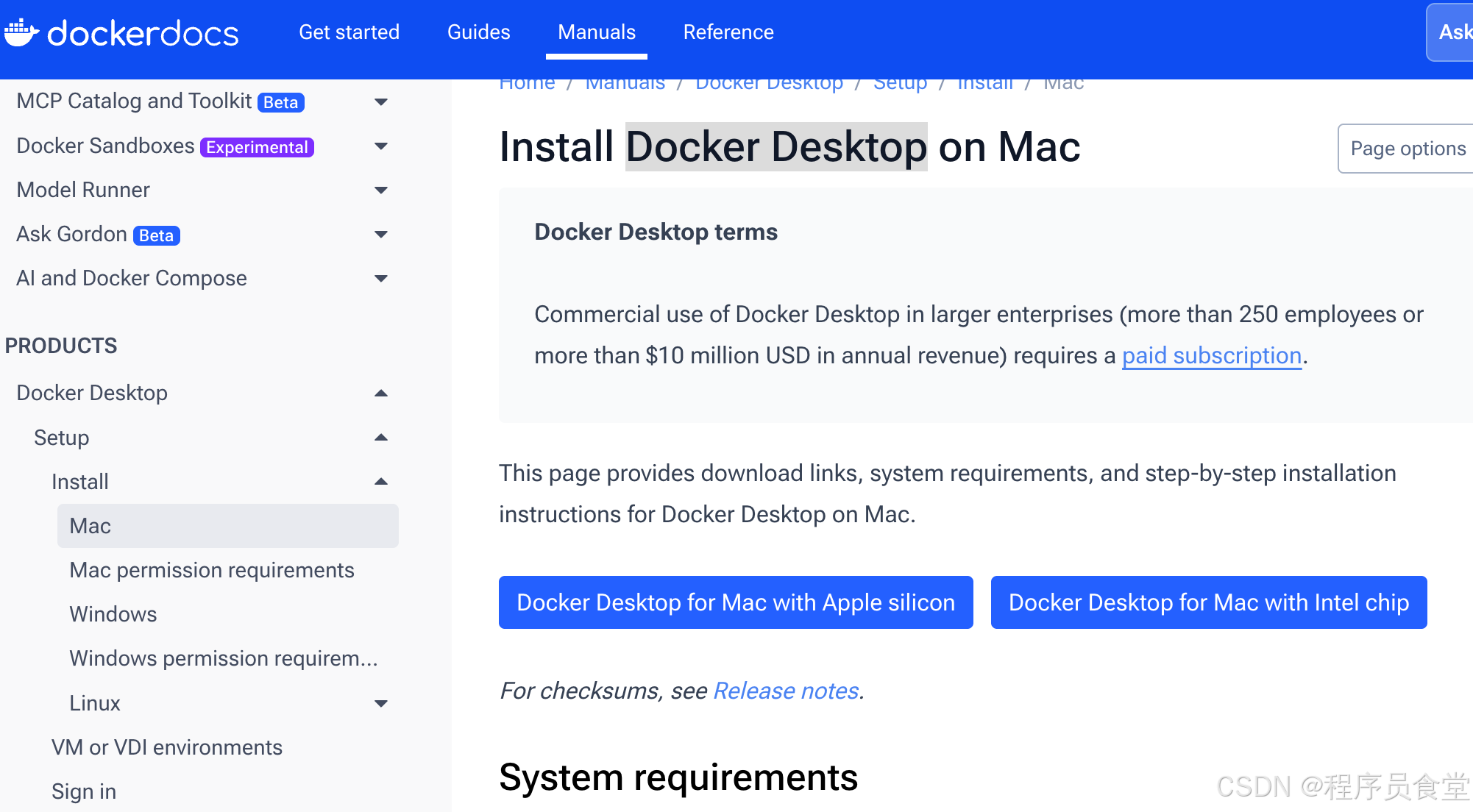Download Docker Desktop for Apple silicon
The height and width of the screenshot is (812, 1473).
pos(736,602)
